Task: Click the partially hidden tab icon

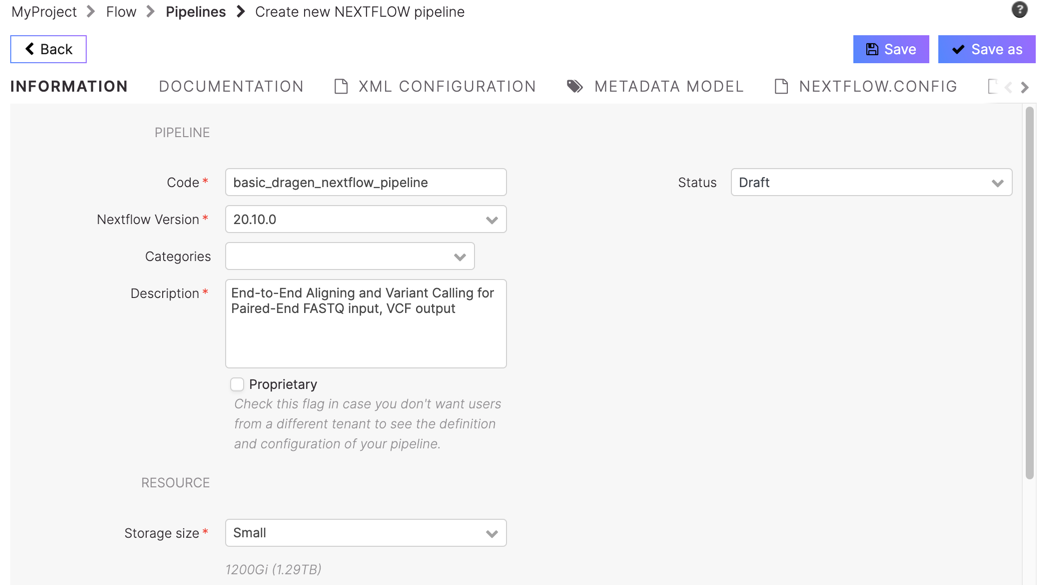Action: coord(992,87)
